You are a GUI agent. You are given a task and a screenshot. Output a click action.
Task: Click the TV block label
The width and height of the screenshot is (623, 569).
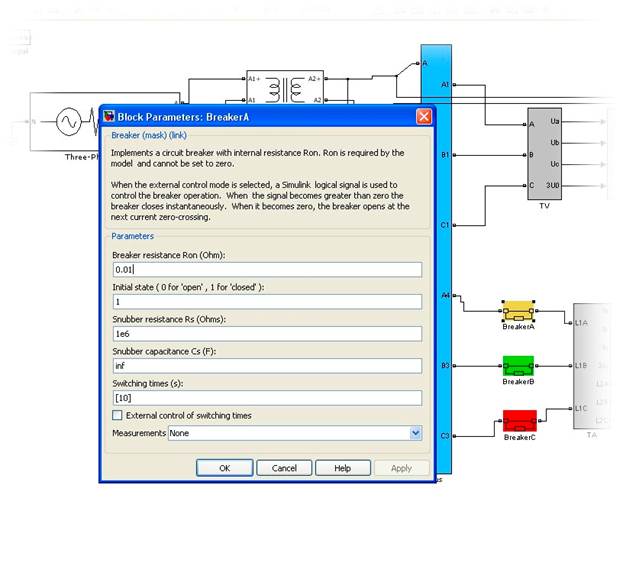click(x=544, y=206)
